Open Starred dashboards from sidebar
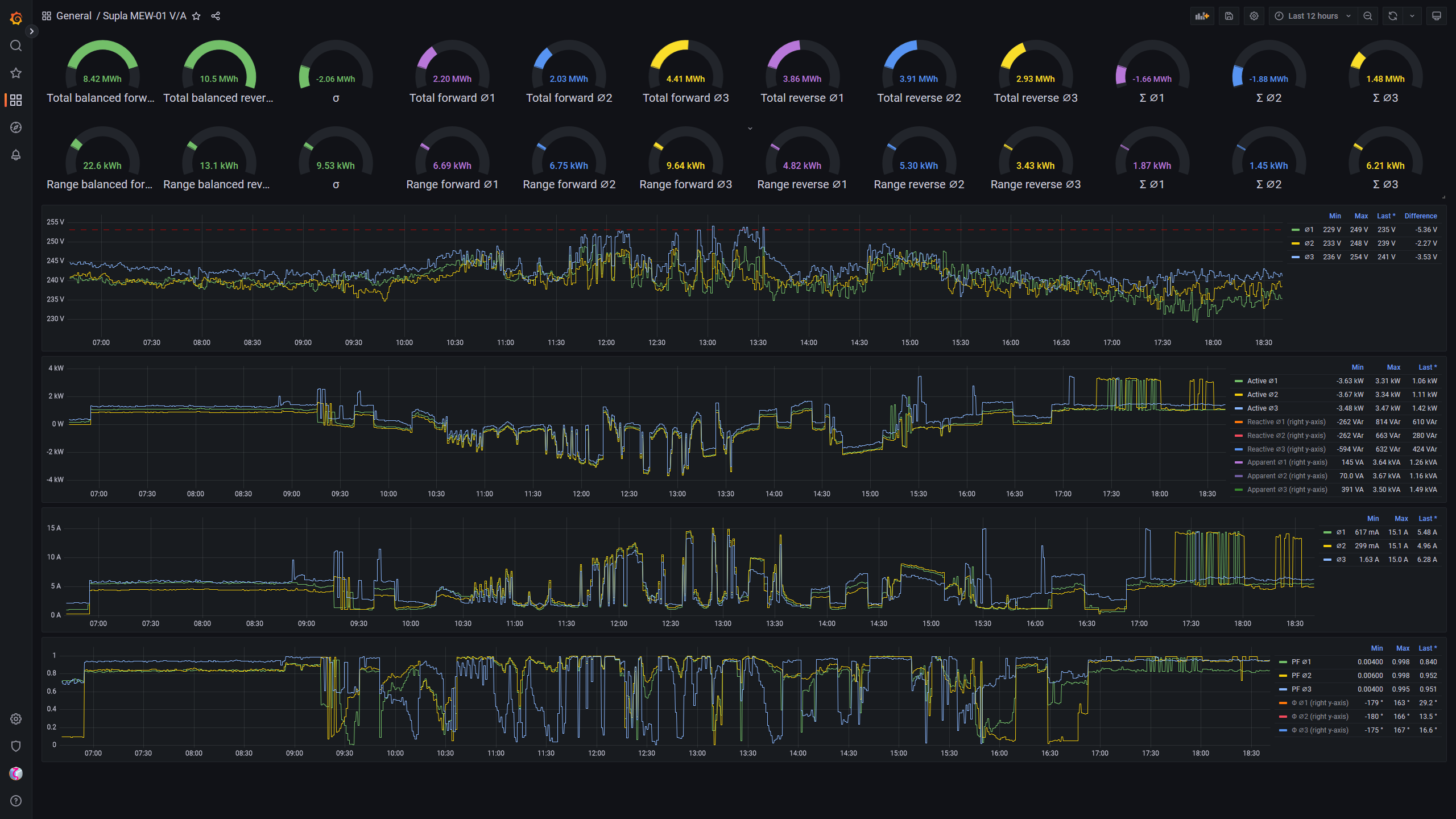This screenshot has height=819, width=1456. click(x=16, y=73)
